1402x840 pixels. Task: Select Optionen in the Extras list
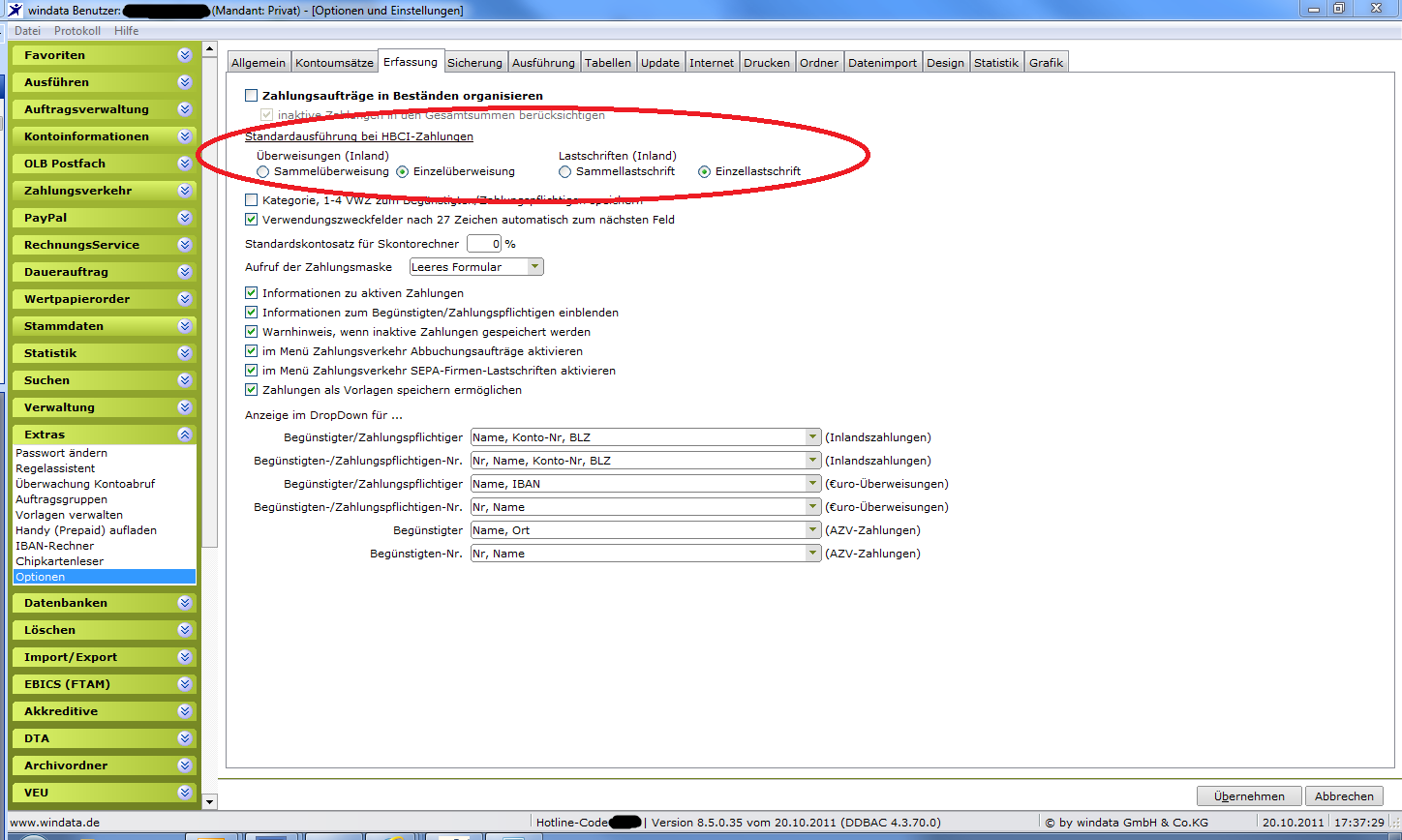(105, 577)
